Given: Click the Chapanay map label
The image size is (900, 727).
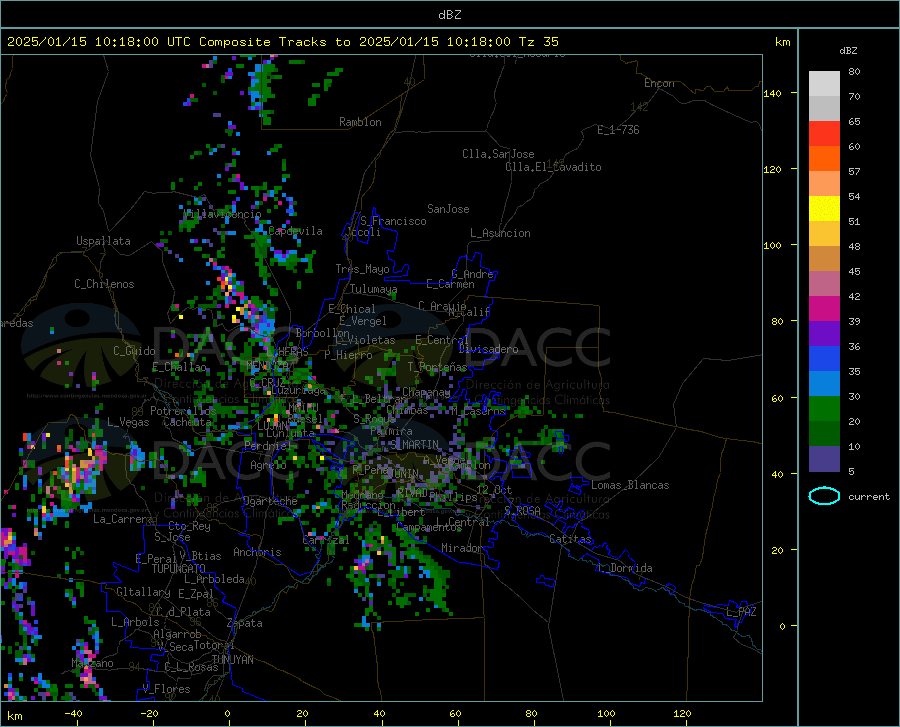Looking at the screenshot, I should tap(426, 392).
